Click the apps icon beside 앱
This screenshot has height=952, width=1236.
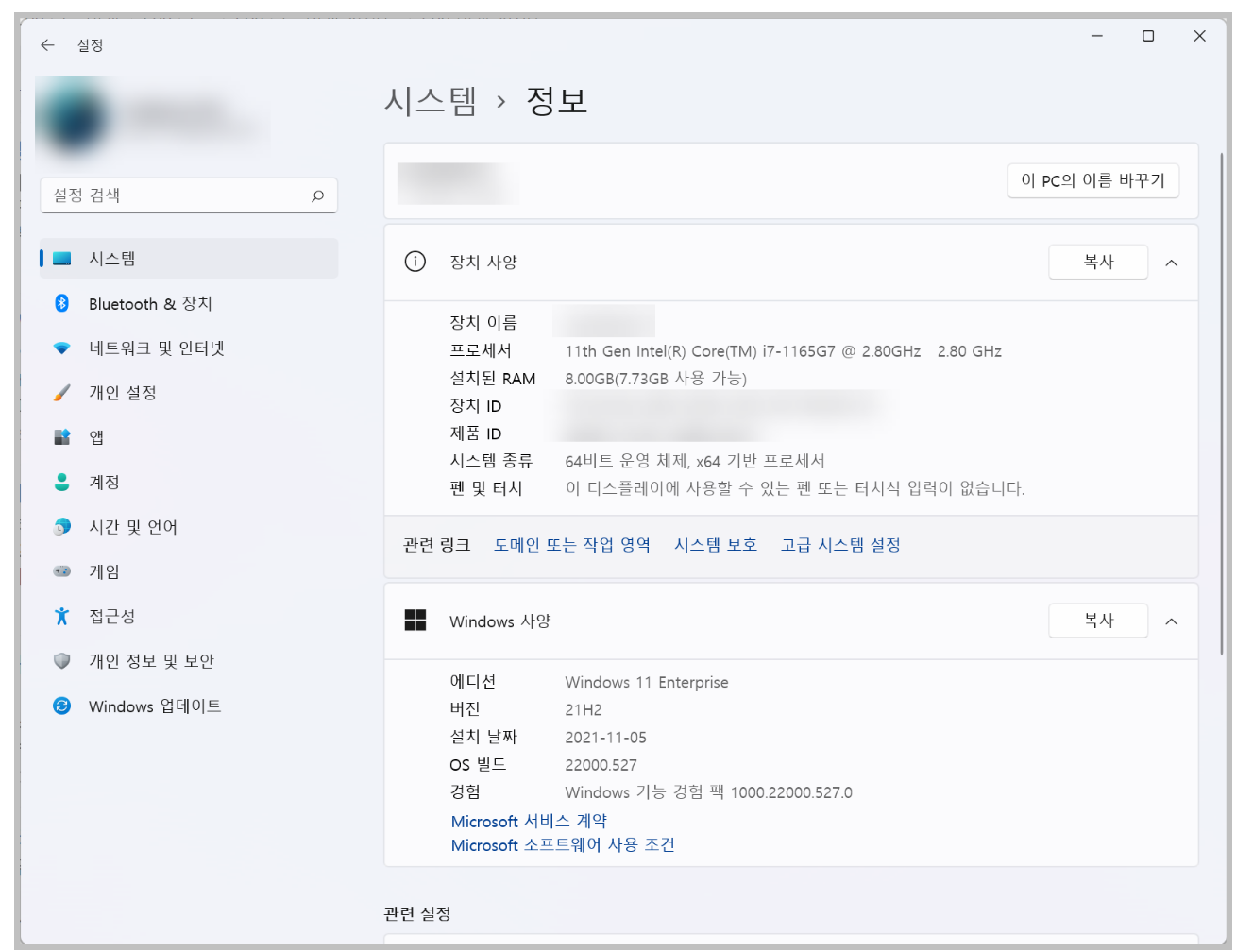[62, 437]
